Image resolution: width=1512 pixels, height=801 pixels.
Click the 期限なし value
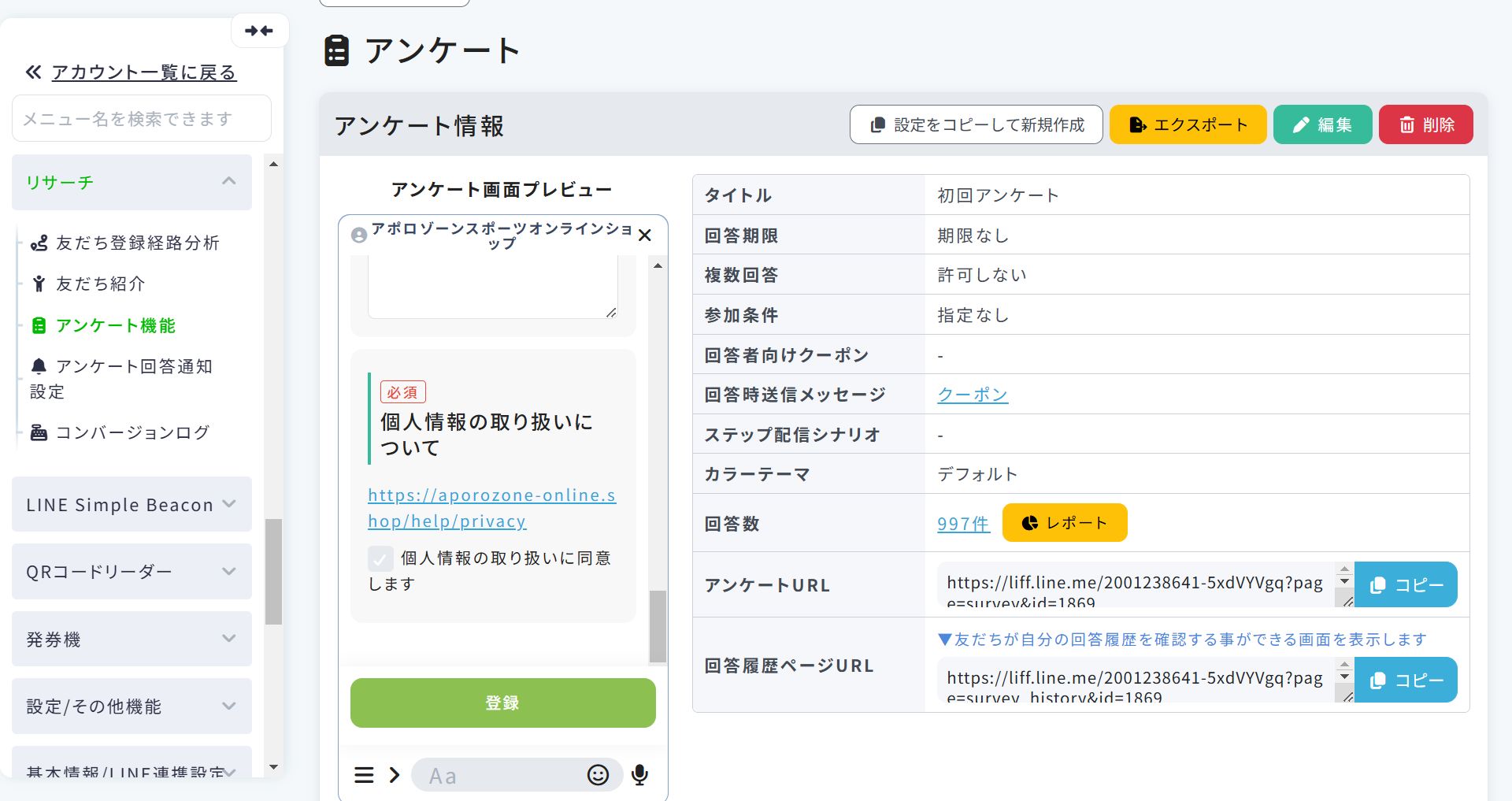pos(973,235)
